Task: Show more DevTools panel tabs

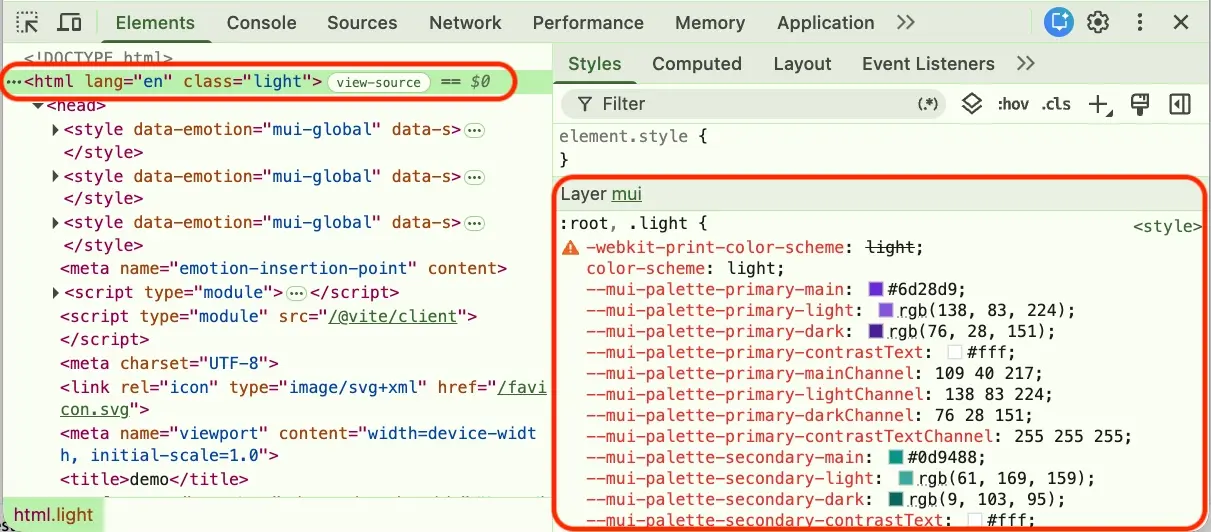Action: tap(905, 22)
